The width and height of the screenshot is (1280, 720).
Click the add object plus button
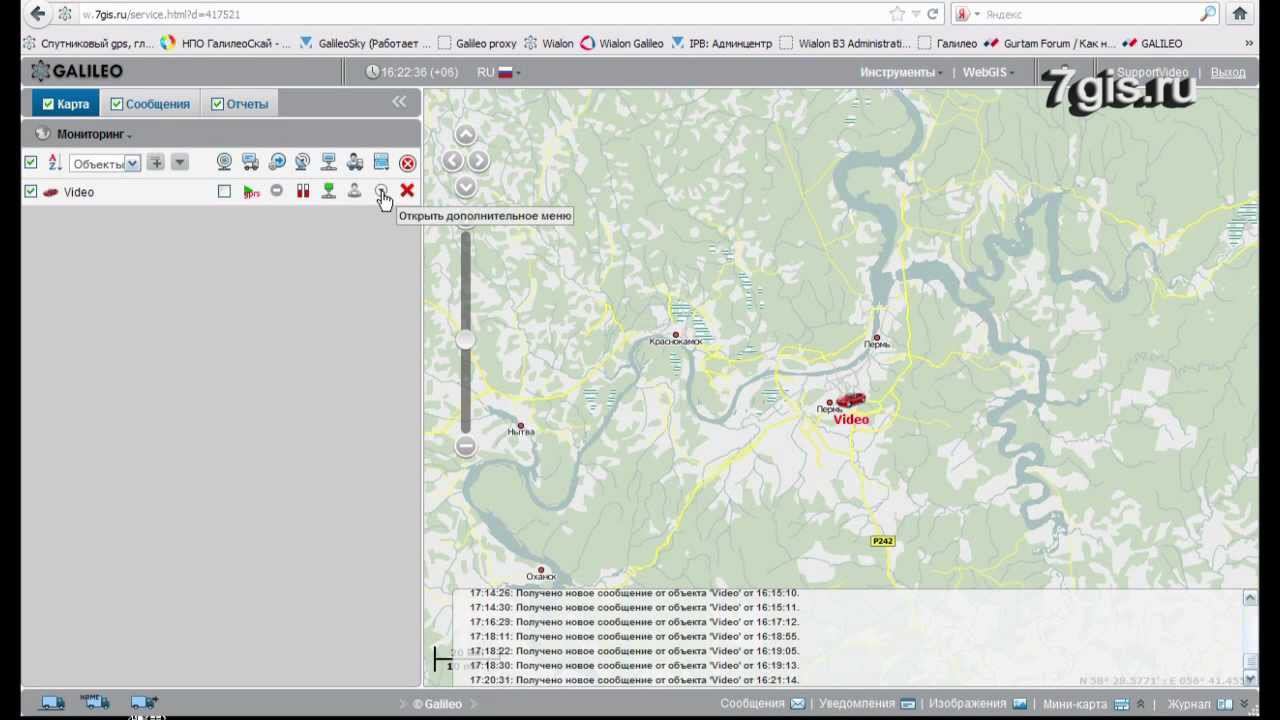click(155, 163)
